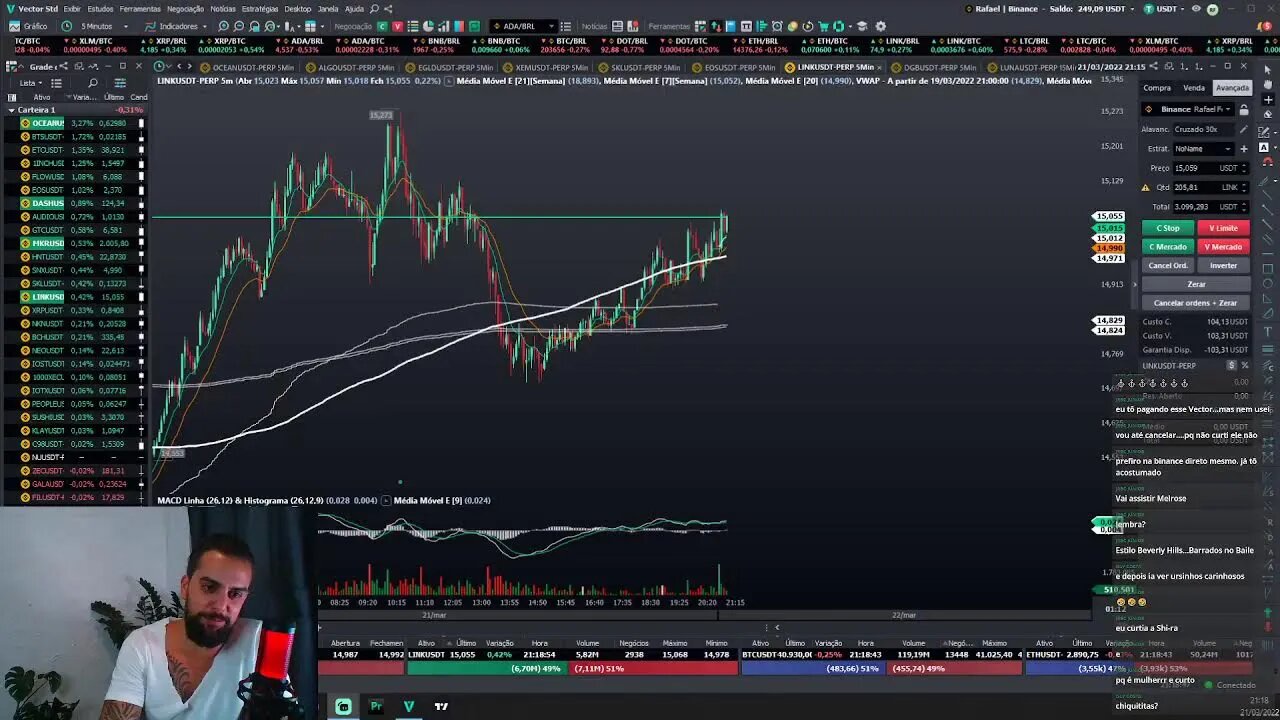The height and width of the screenshot is (720, 1280).
Task: Add a new strategy with plus icon
Action: (1244, 148)
